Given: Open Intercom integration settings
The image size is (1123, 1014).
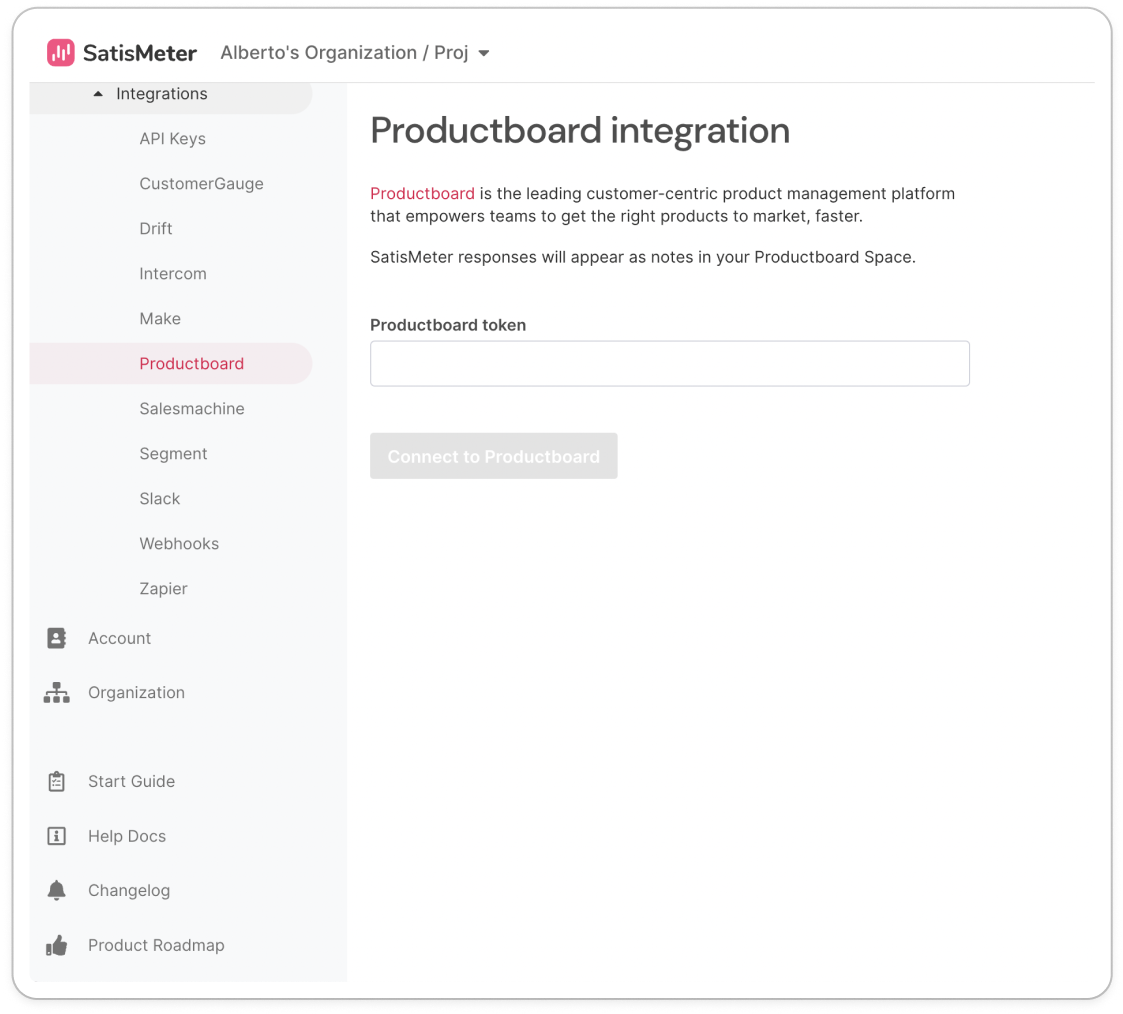Looking at the screenshot, I should click(x=173, y=274).
